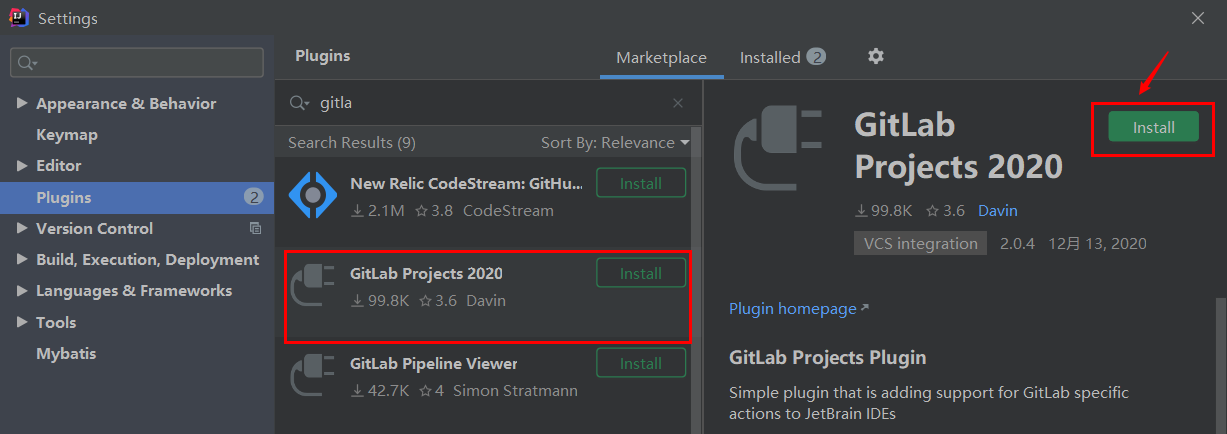Viewport: 1227px width, 434px height.
Task: Expand Appearance & Behavior section
Action: click(x=23, y=104)
